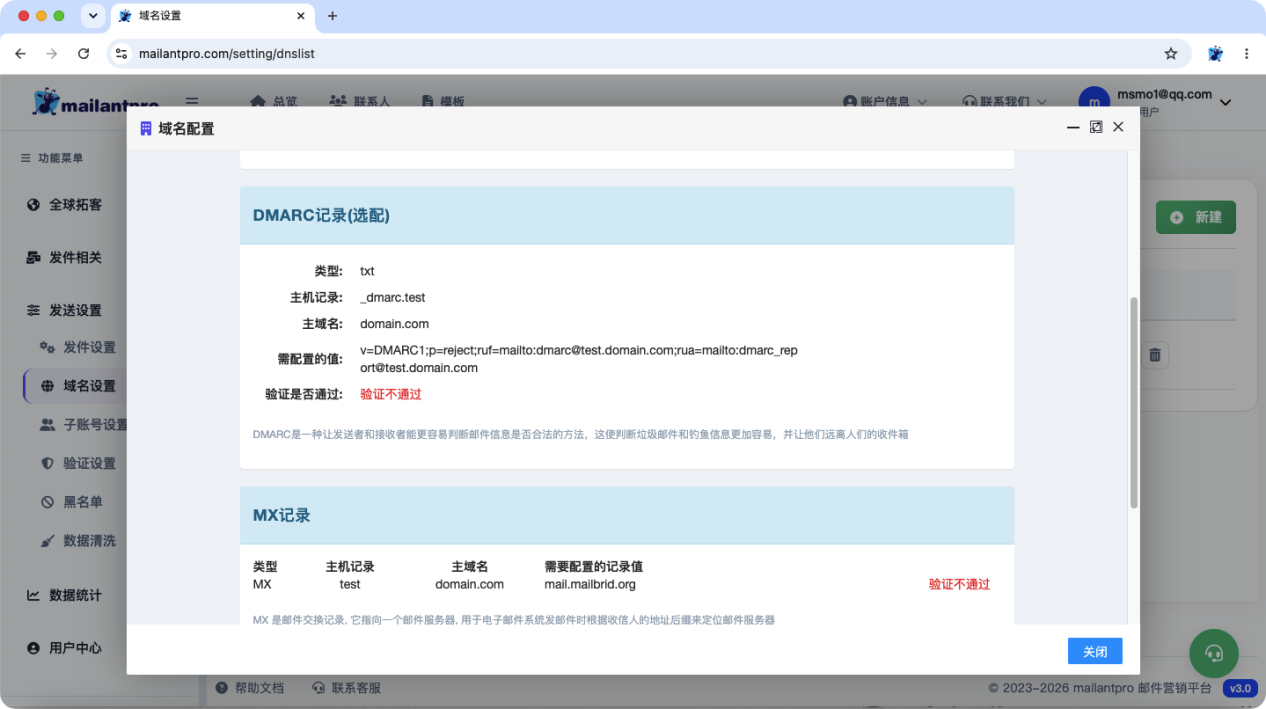Click the mailantpro logo

95,102
